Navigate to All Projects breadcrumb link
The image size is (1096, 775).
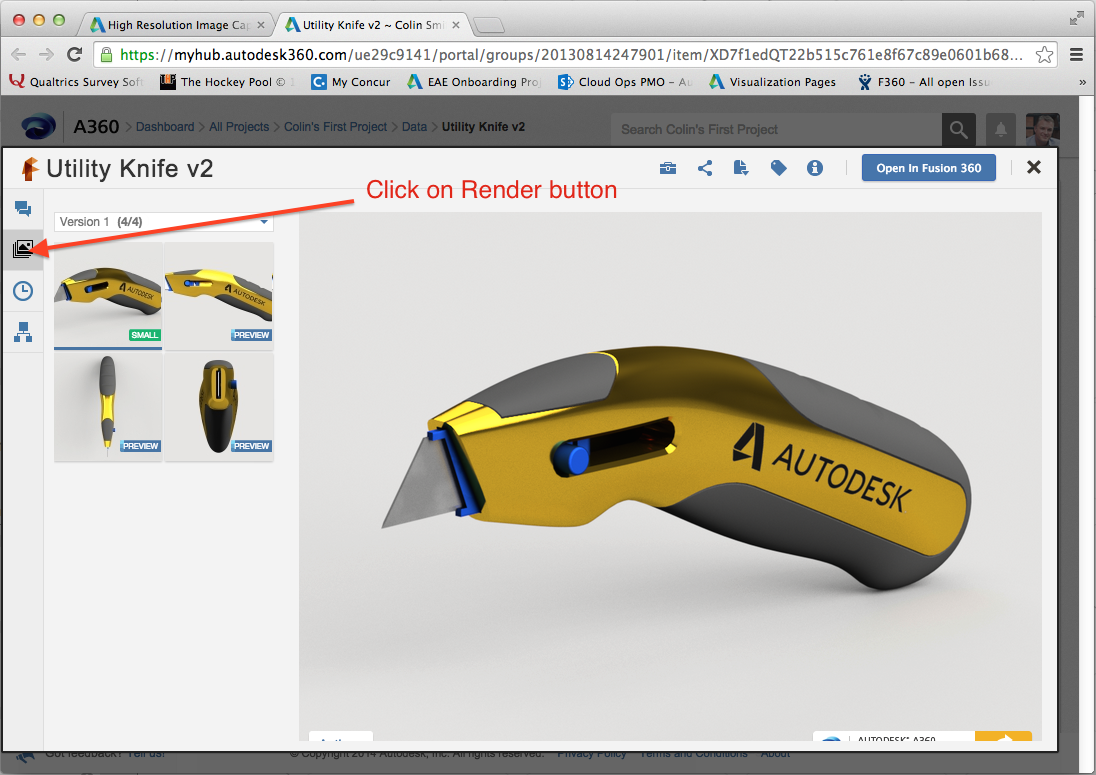[x=237, y=127]
